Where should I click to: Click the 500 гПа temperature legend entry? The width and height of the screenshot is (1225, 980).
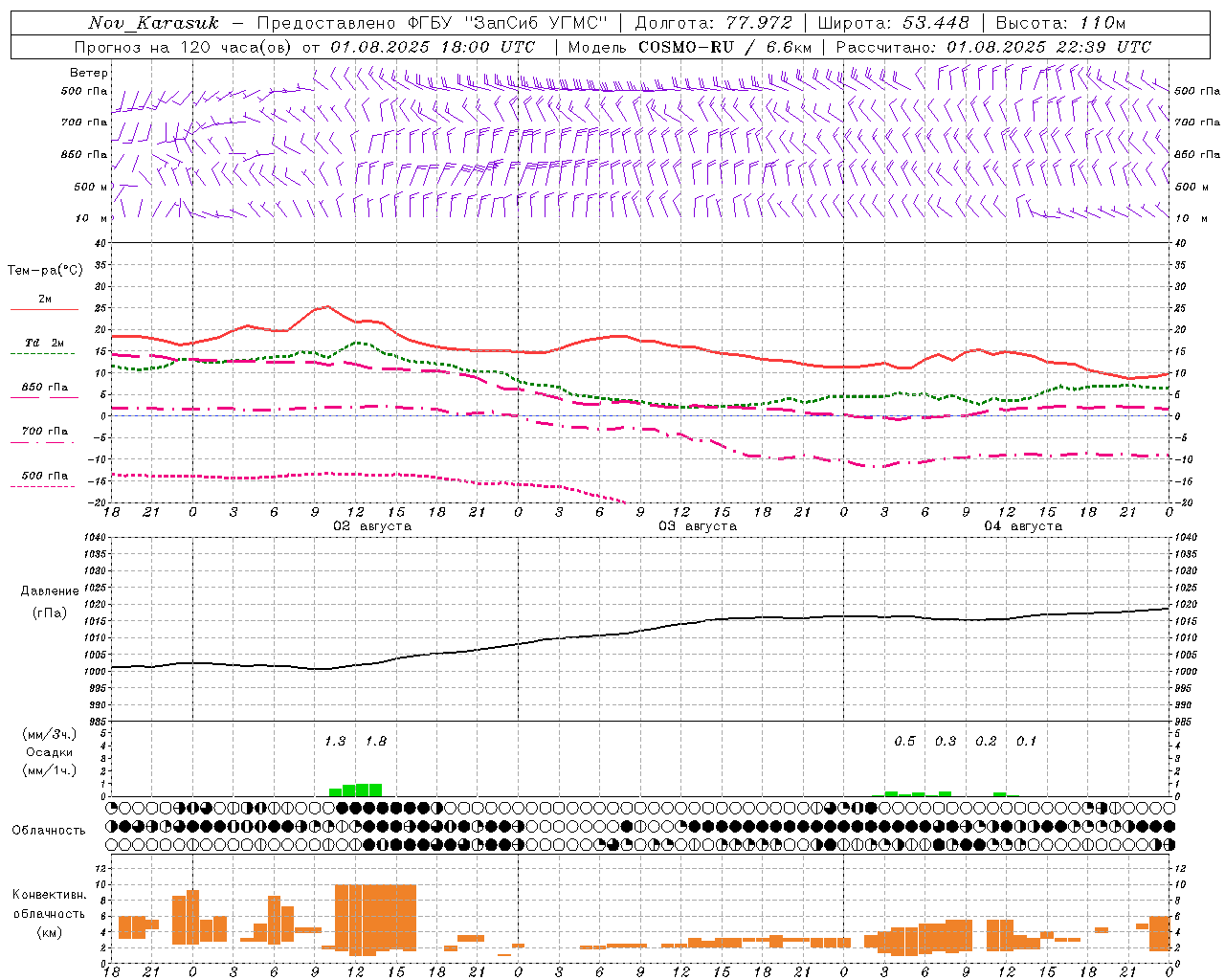44,476
